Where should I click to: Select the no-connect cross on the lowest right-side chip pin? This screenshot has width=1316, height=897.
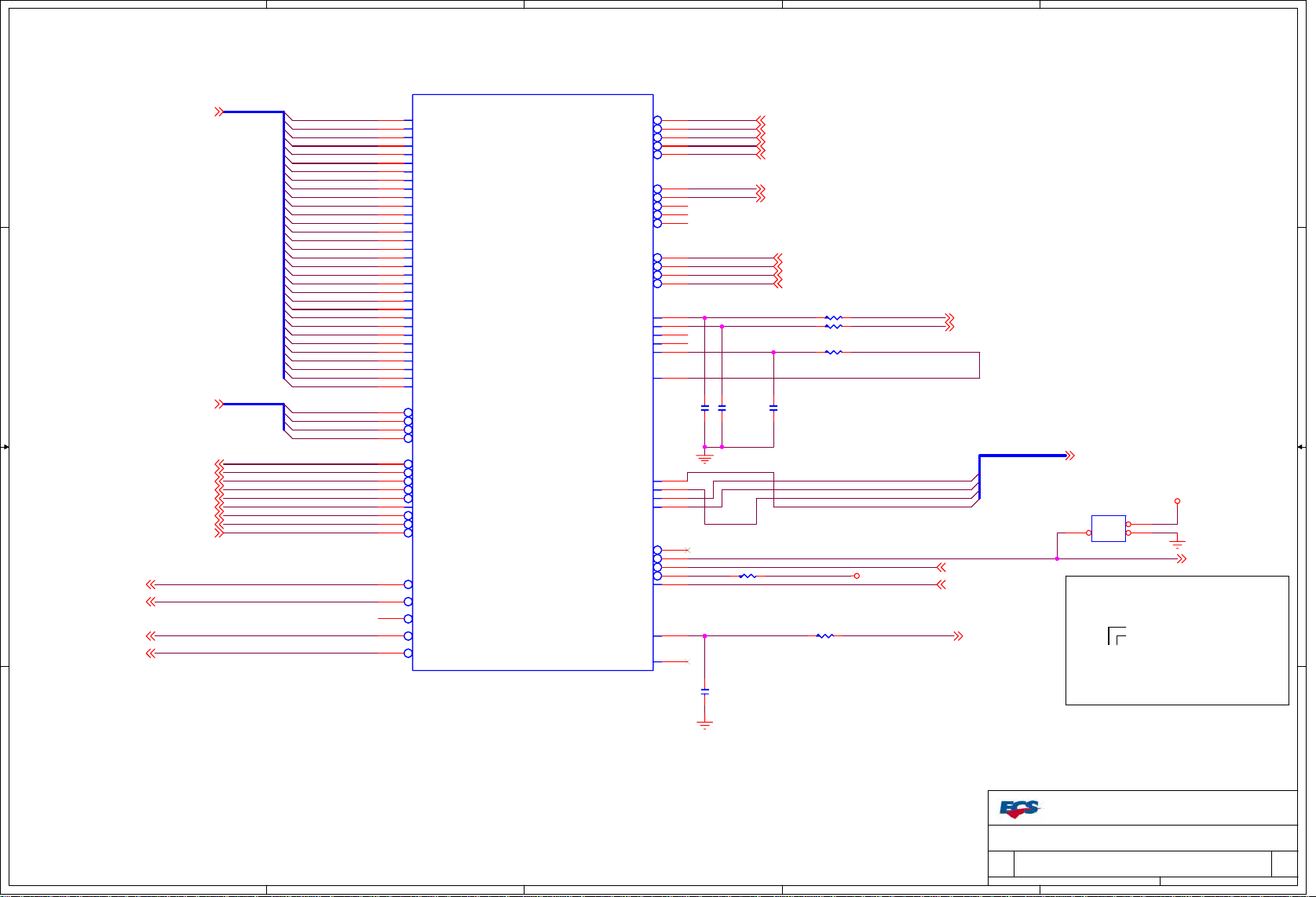point(687,661)
